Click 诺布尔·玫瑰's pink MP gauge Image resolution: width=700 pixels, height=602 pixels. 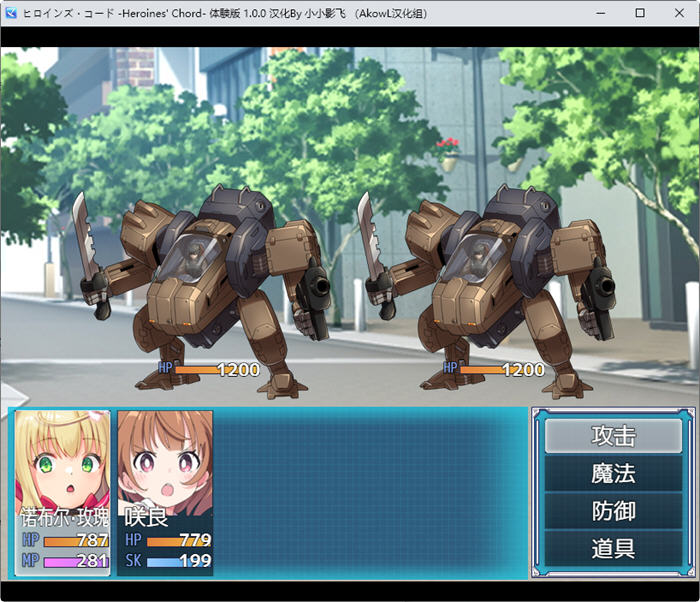[75, 561]
